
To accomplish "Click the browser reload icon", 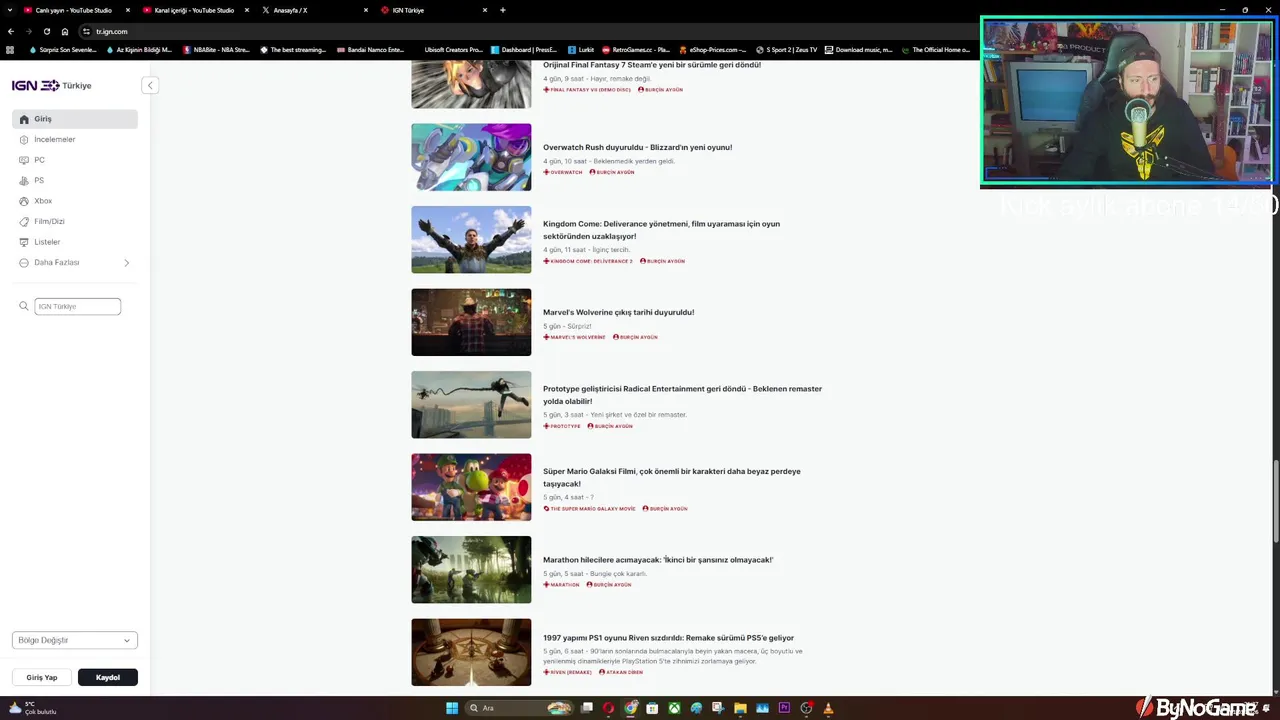I will (46, 31).
